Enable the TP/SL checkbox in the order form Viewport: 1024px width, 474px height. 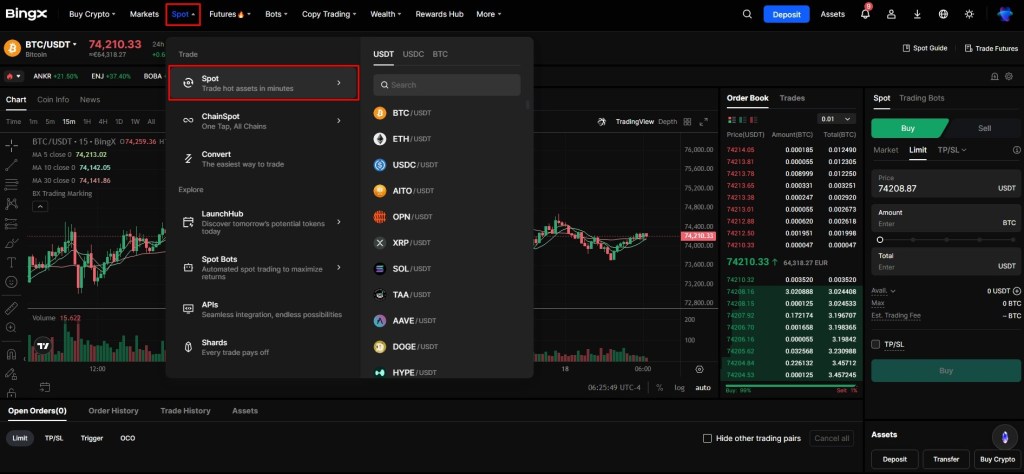876,344
